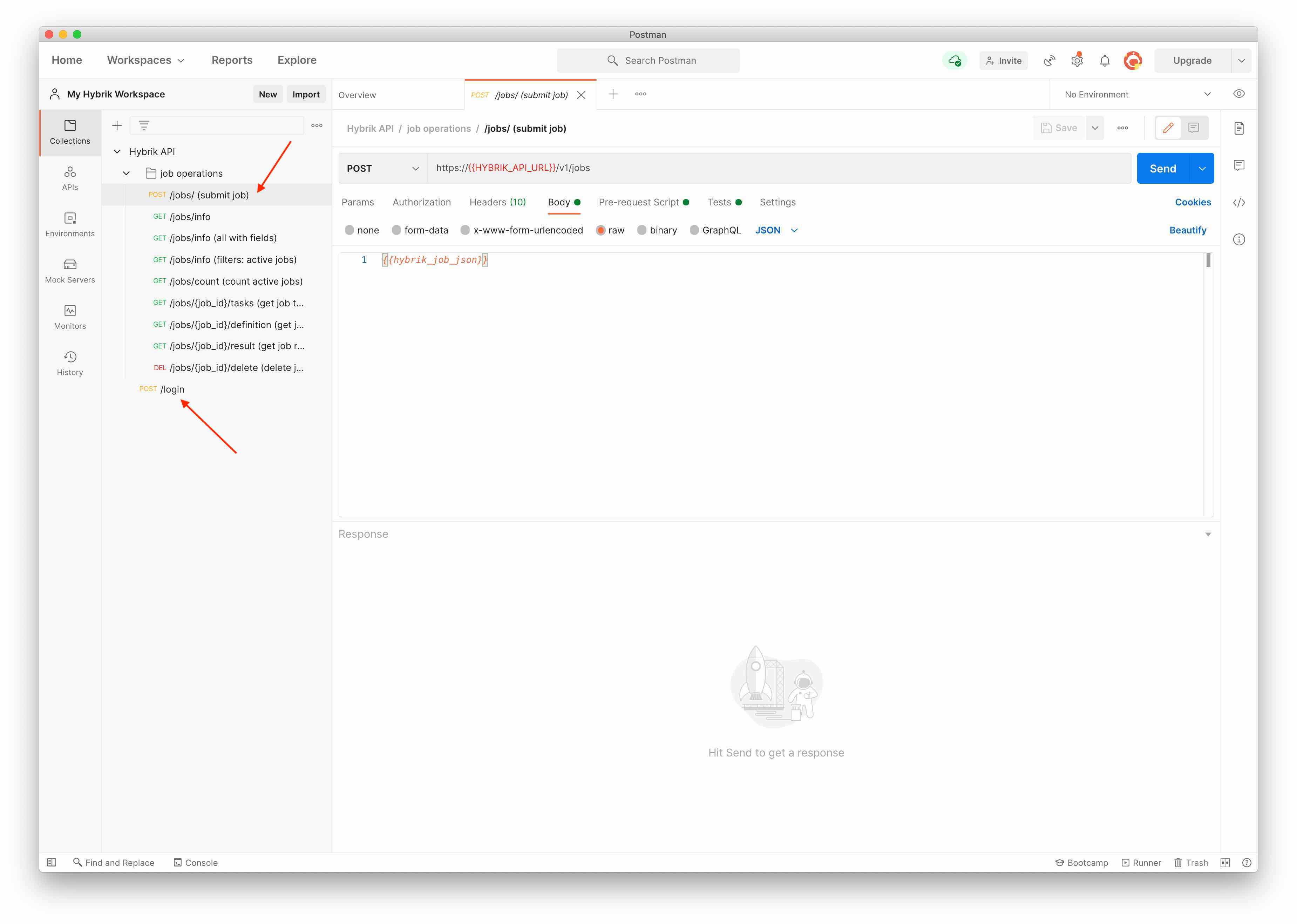
Task: Open the History sidebar panel
Action: [70, 363]
